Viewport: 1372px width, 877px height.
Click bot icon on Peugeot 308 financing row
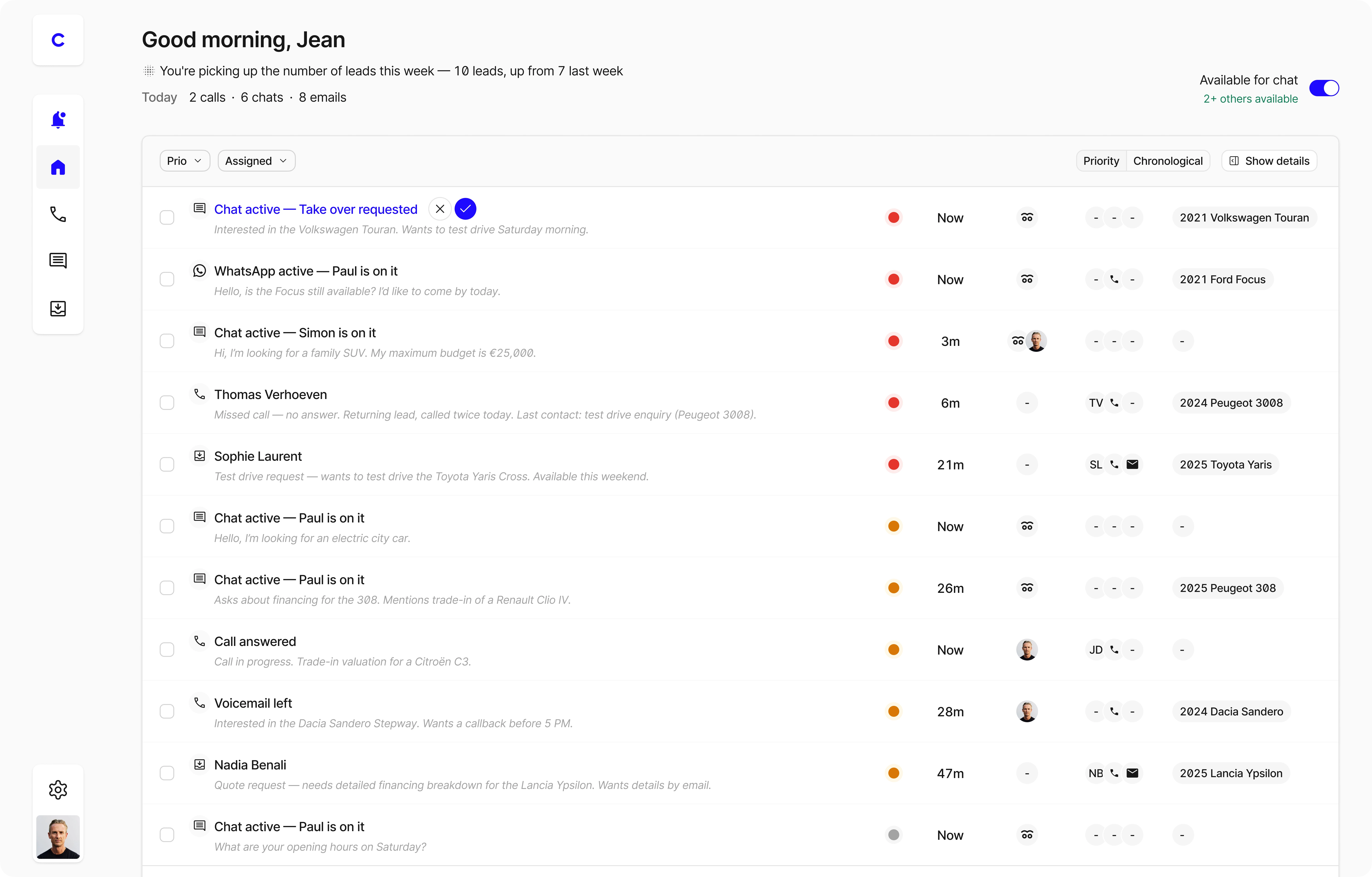click(x=1027, y=588)
